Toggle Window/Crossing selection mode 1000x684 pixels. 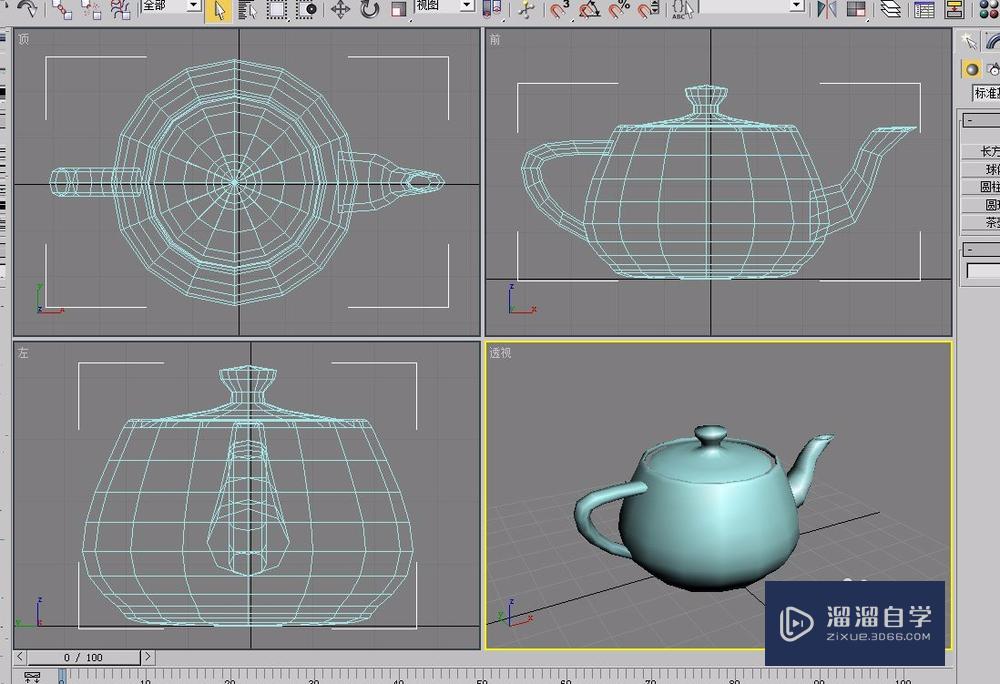pyautogui.click(x=307, y=9)
